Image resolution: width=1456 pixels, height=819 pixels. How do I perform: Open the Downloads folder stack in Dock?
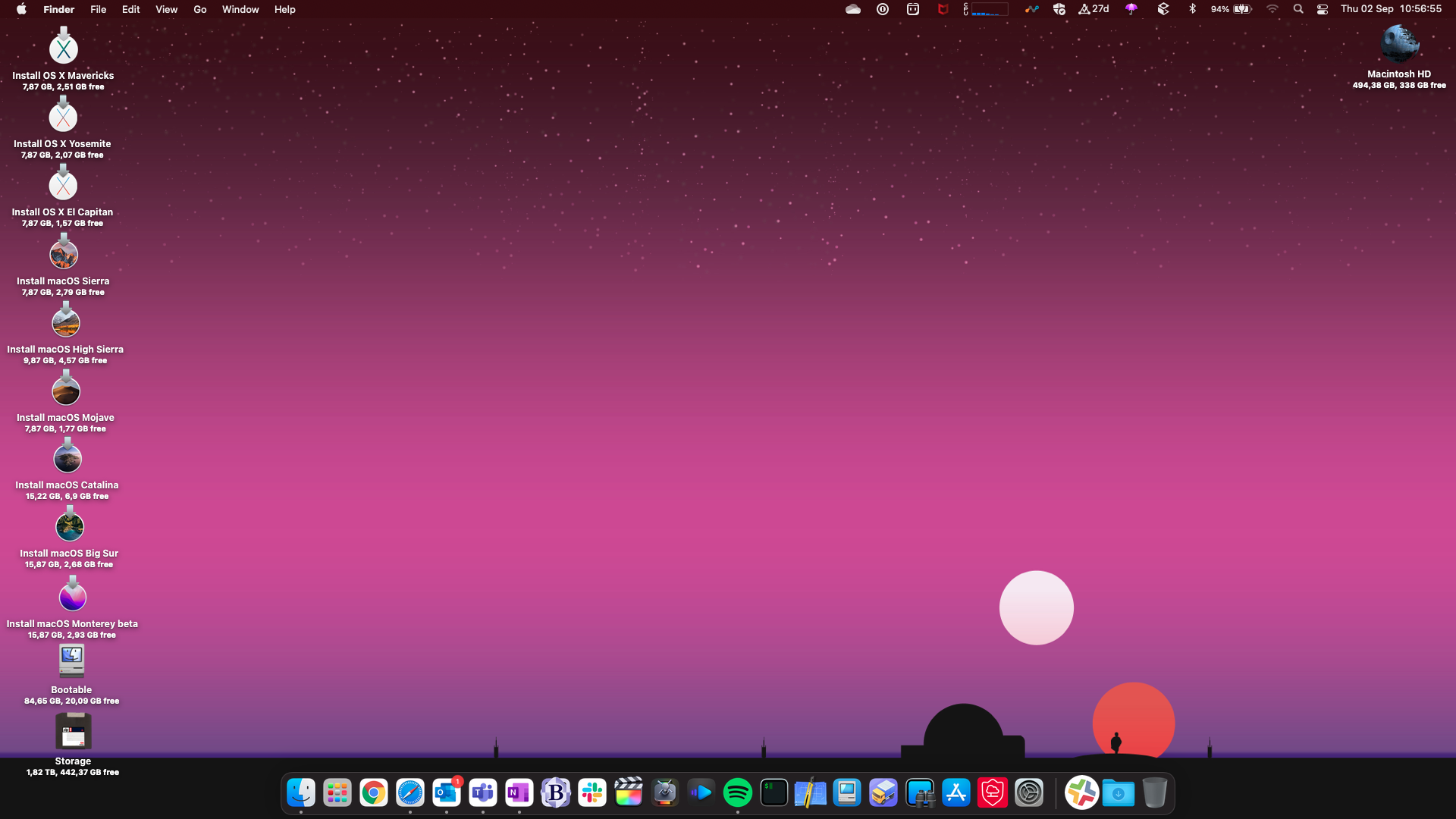(x=1118, y=793)
